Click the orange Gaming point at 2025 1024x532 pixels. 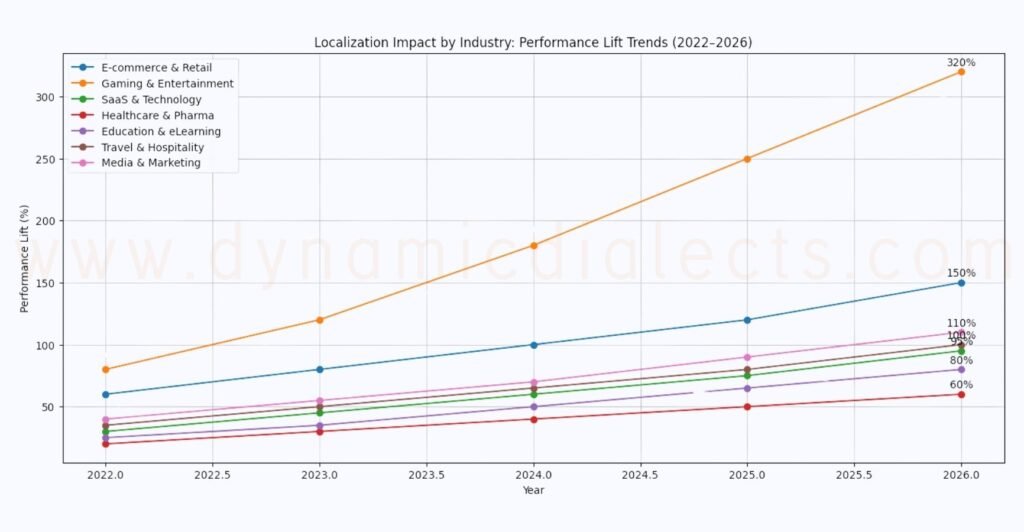pyautogui.click(x=748, y=159)
